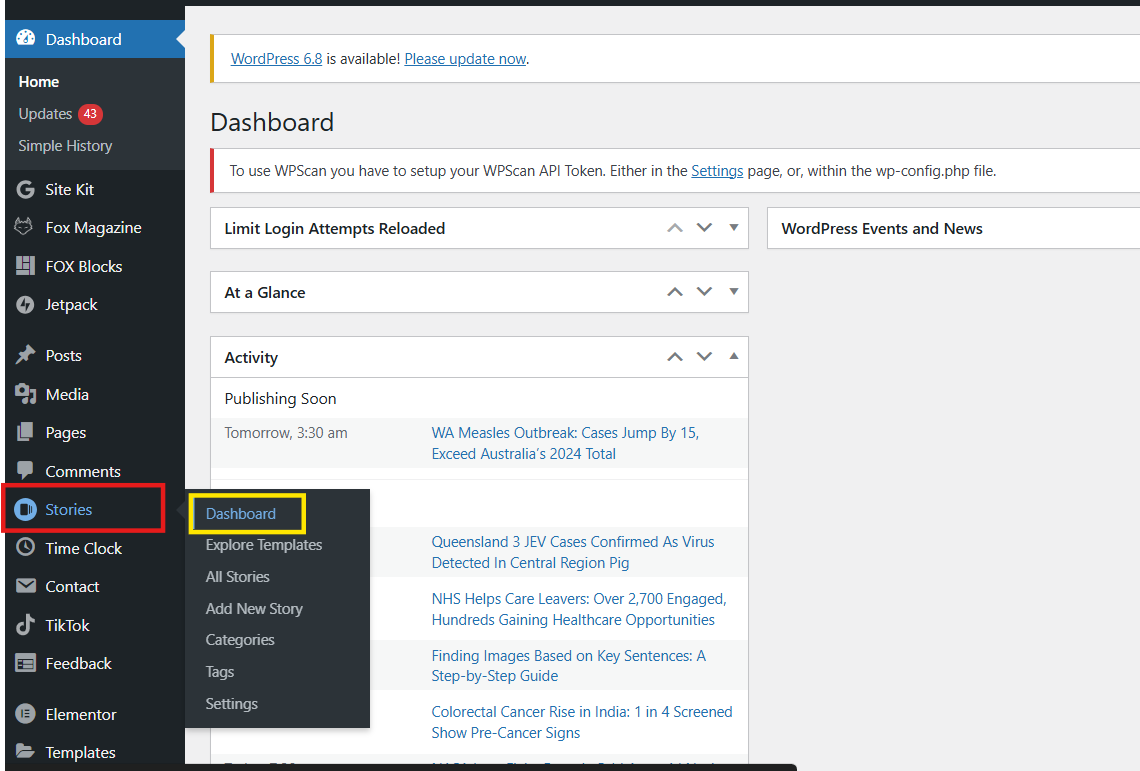Move At a Glance widget up
Screen dimensions: 1140x771
675,292
